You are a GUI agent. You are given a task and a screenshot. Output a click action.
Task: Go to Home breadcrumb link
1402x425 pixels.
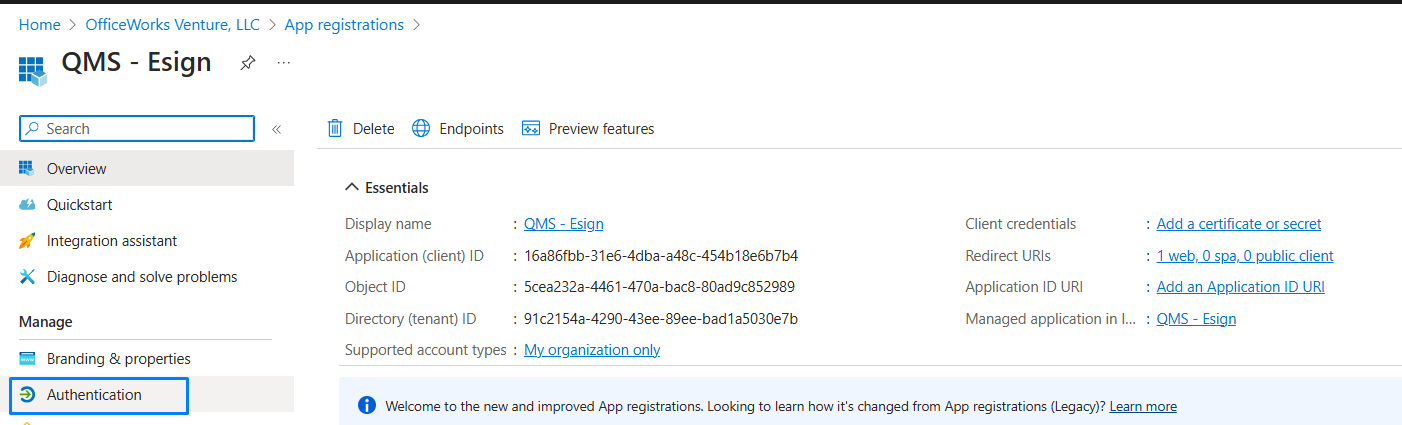40,24
